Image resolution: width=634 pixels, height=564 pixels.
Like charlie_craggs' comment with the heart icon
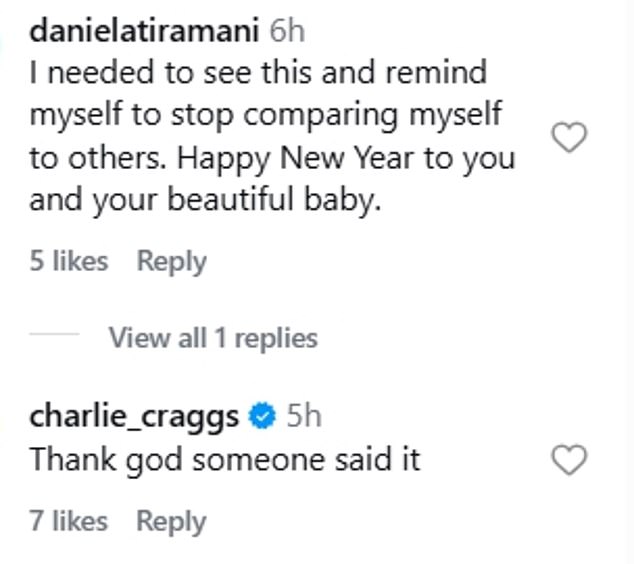tap(570, 460)
